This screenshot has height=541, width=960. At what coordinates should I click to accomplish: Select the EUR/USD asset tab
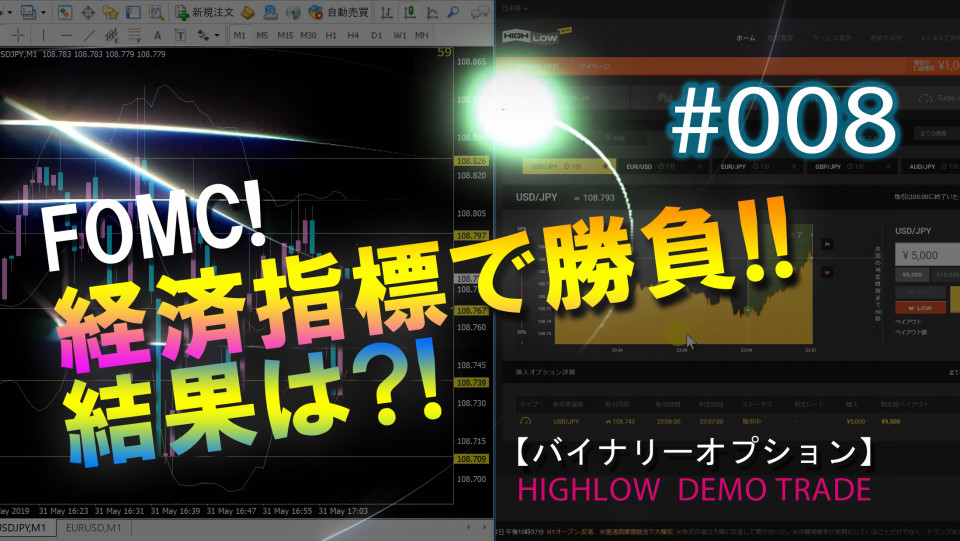coord(664,166)
